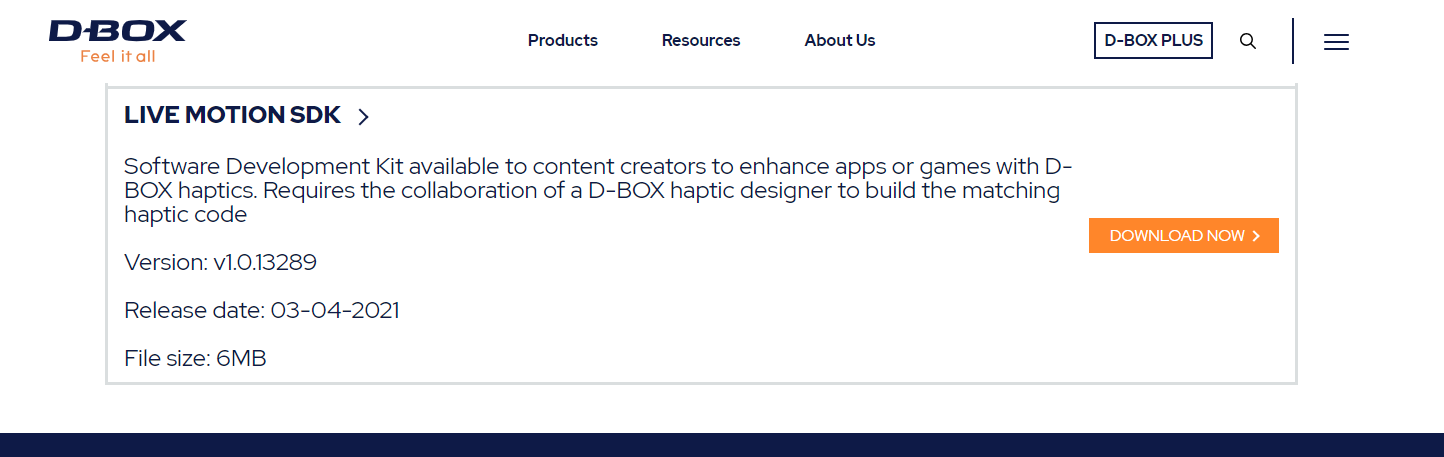Open the search magnifier icon
The height and width of the screenshot is (457, 1444).
click(1248, 41)
